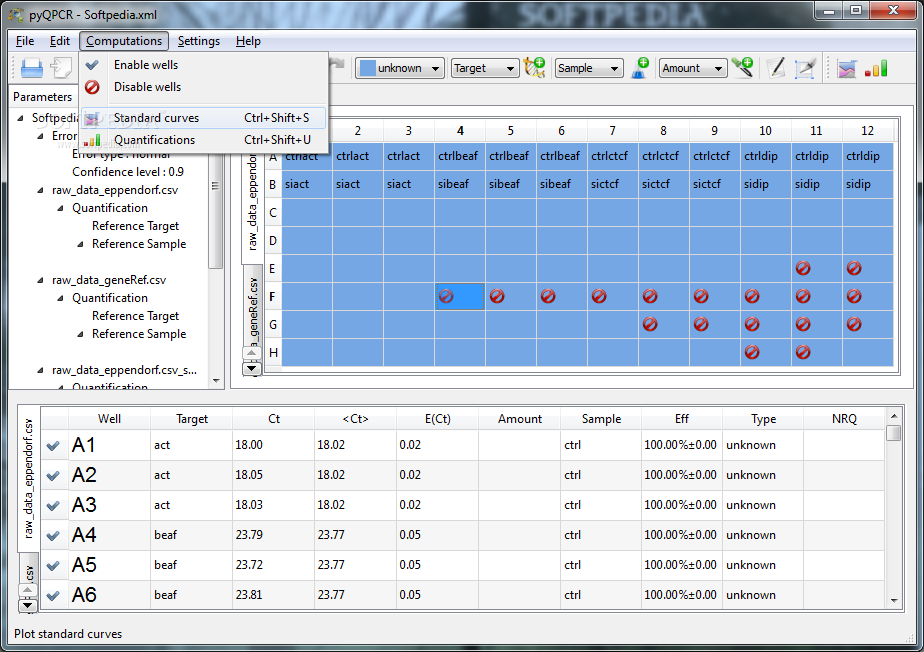Screen dimensions: 924x652
Task: Click the import document icon beside print
Action: coord(61,68)
